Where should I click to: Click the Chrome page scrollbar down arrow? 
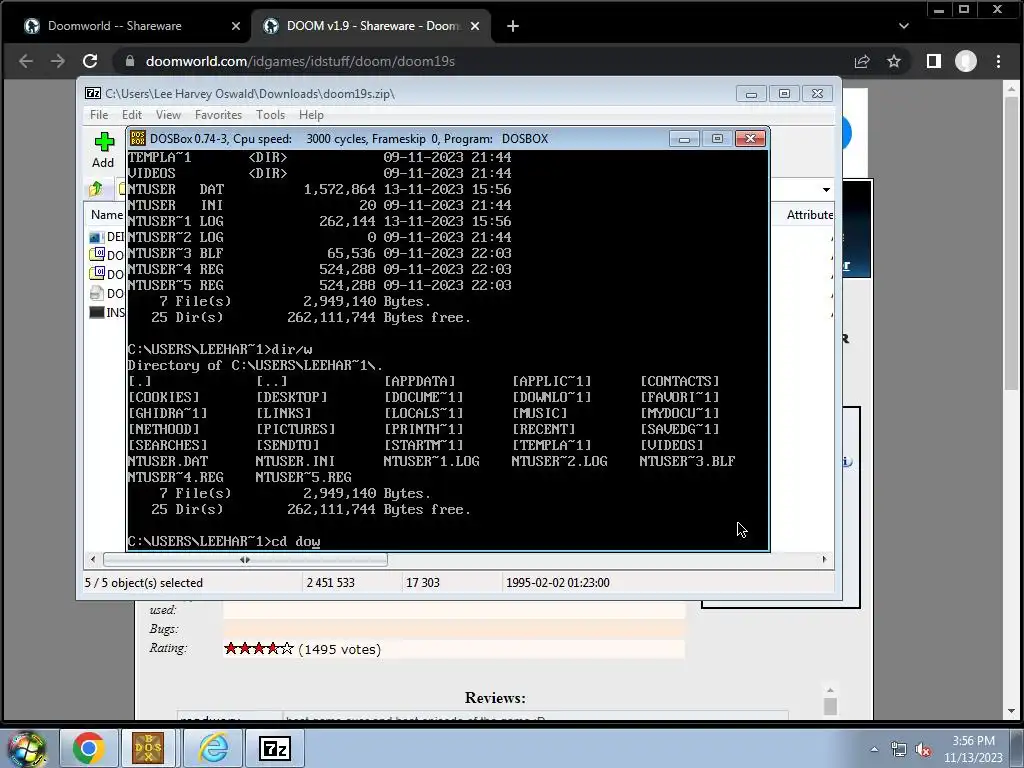point(1012,711)
